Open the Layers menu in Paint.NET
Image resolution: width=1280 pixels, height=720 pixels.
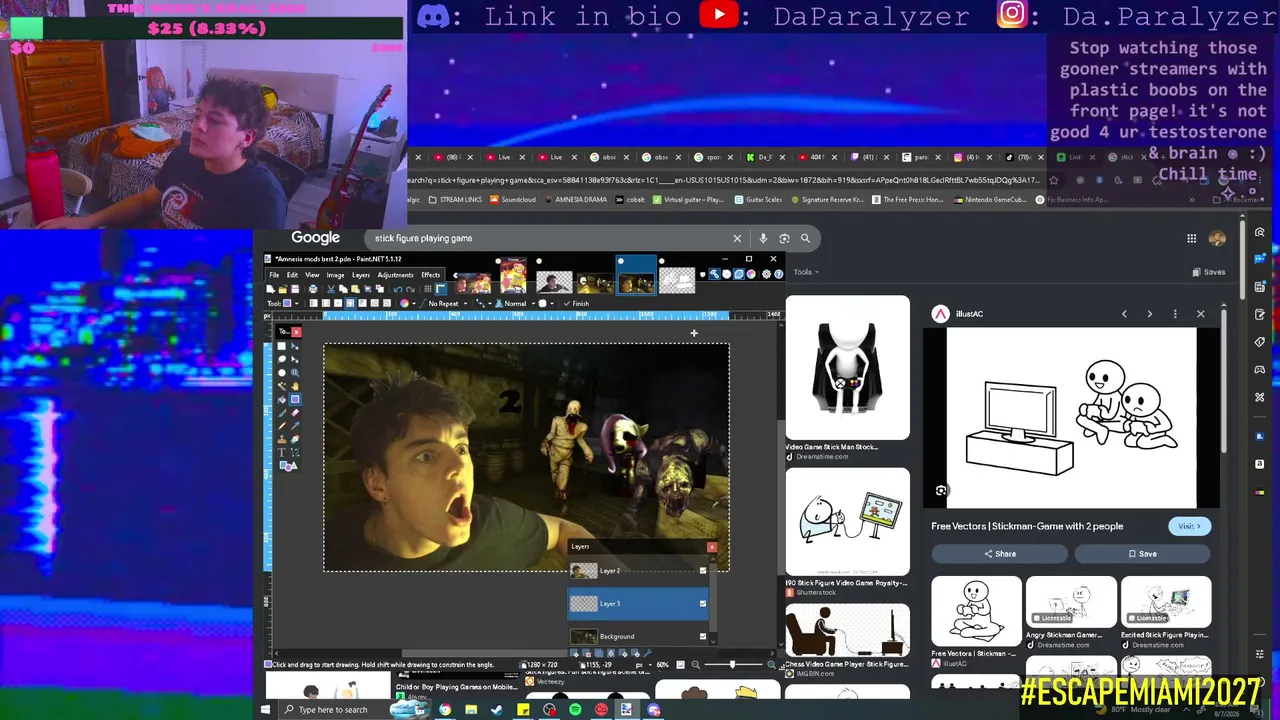tap(361, 275)
